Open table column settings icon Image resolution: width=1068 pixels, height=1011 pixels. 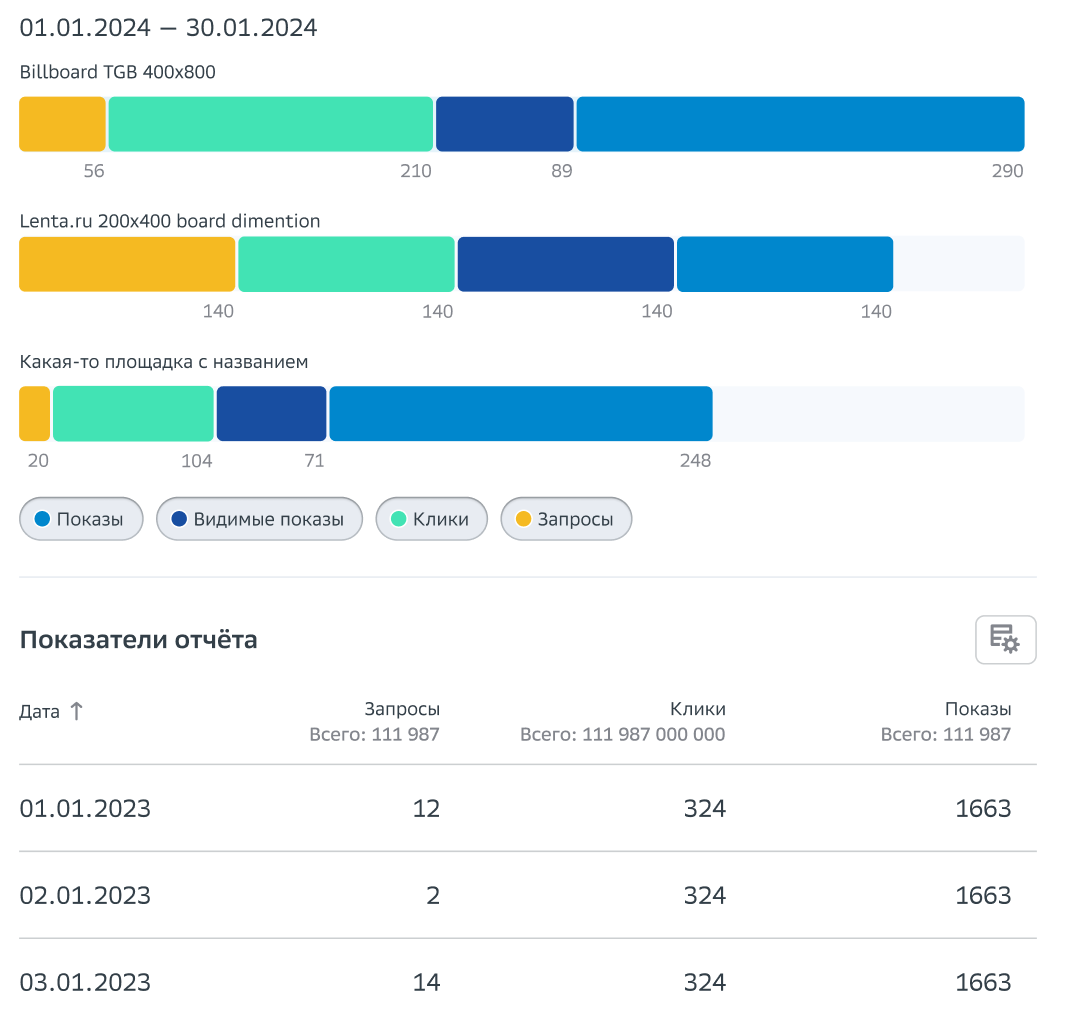point(1005,640)
